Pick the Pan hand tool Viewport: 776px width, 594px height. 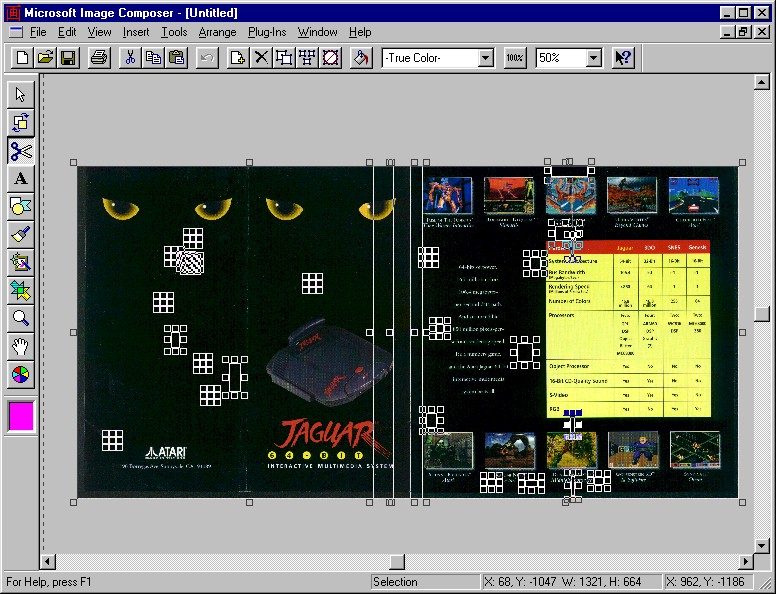coord(20,347)
